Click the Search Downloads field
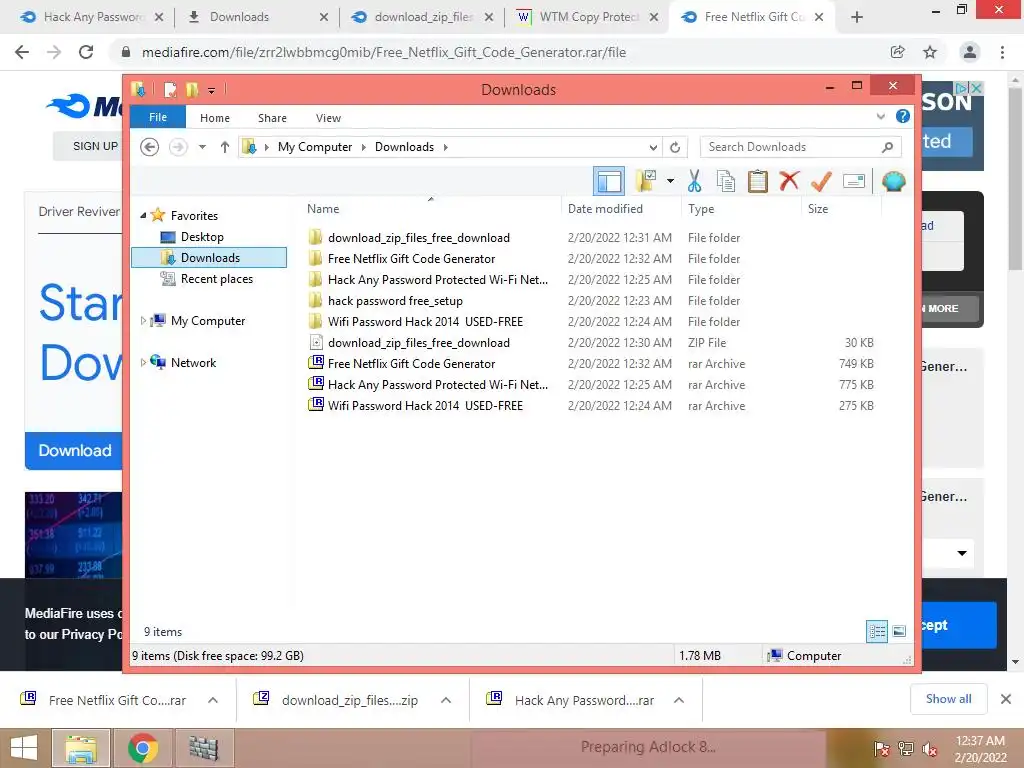Image resolution: width=1024 pixels, height=768 pixels. [800, 147]
